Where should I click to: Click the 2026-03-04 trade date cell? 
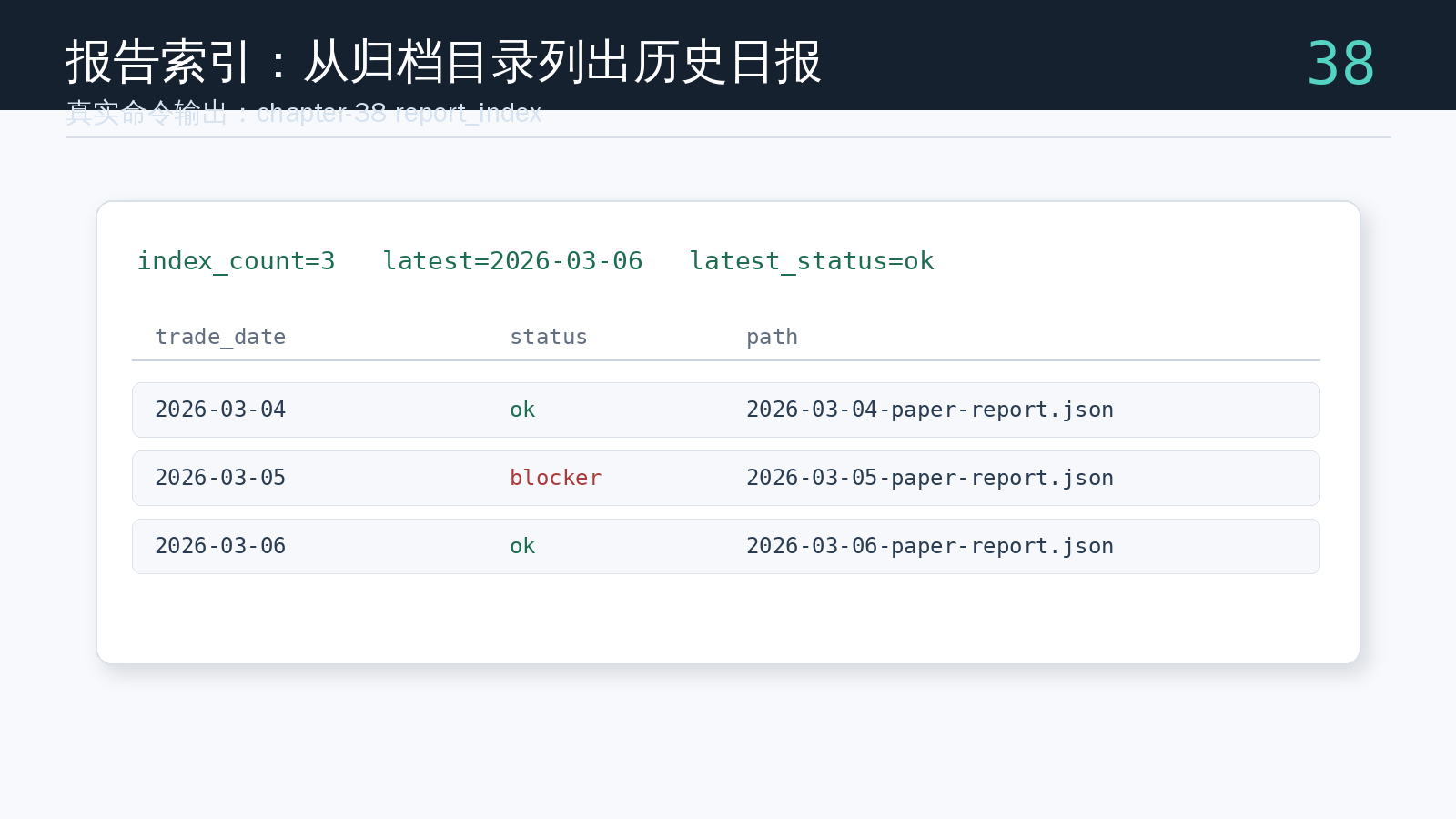220,409
